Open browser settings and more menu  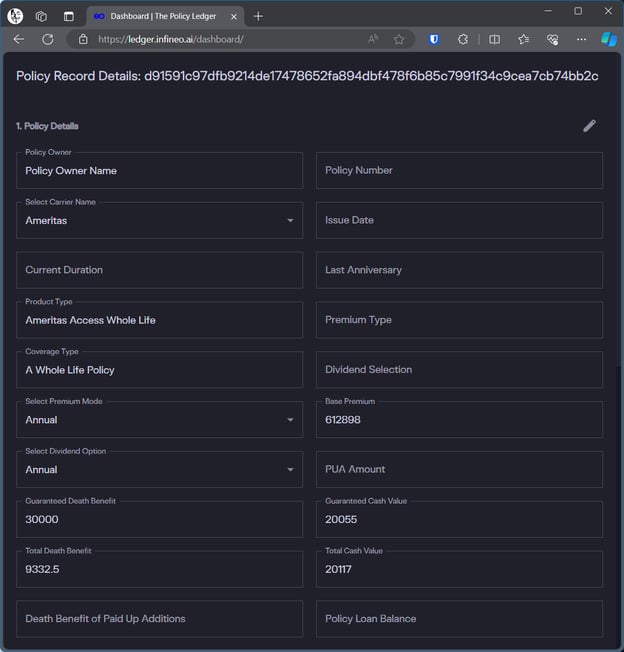pos(581,40)
